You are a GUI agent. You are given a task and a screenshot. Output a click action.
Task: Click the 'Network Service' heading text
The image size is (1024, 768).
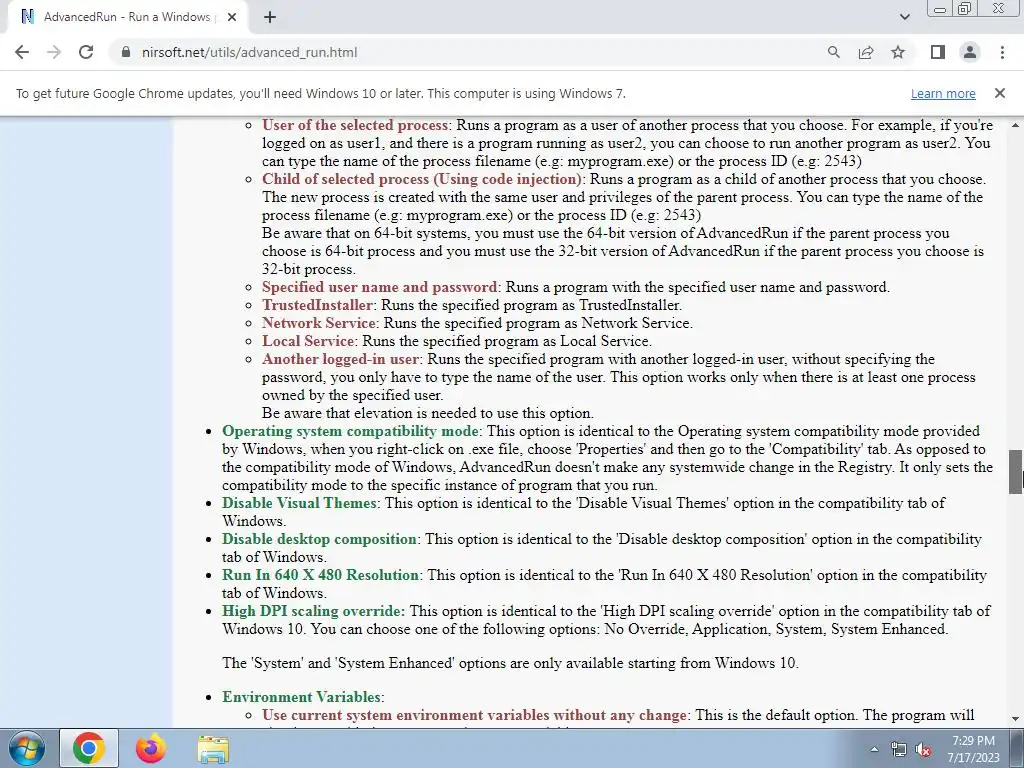(319, 323)
